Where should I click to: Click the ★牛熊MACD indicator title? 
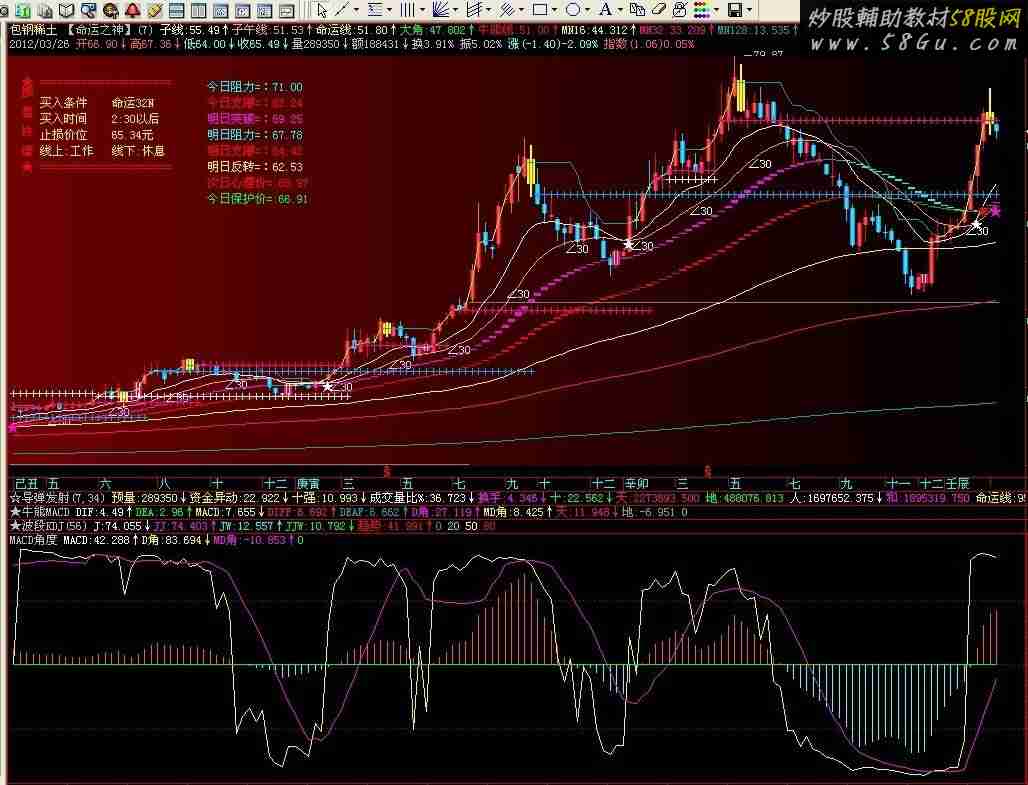tap(40, 512)
